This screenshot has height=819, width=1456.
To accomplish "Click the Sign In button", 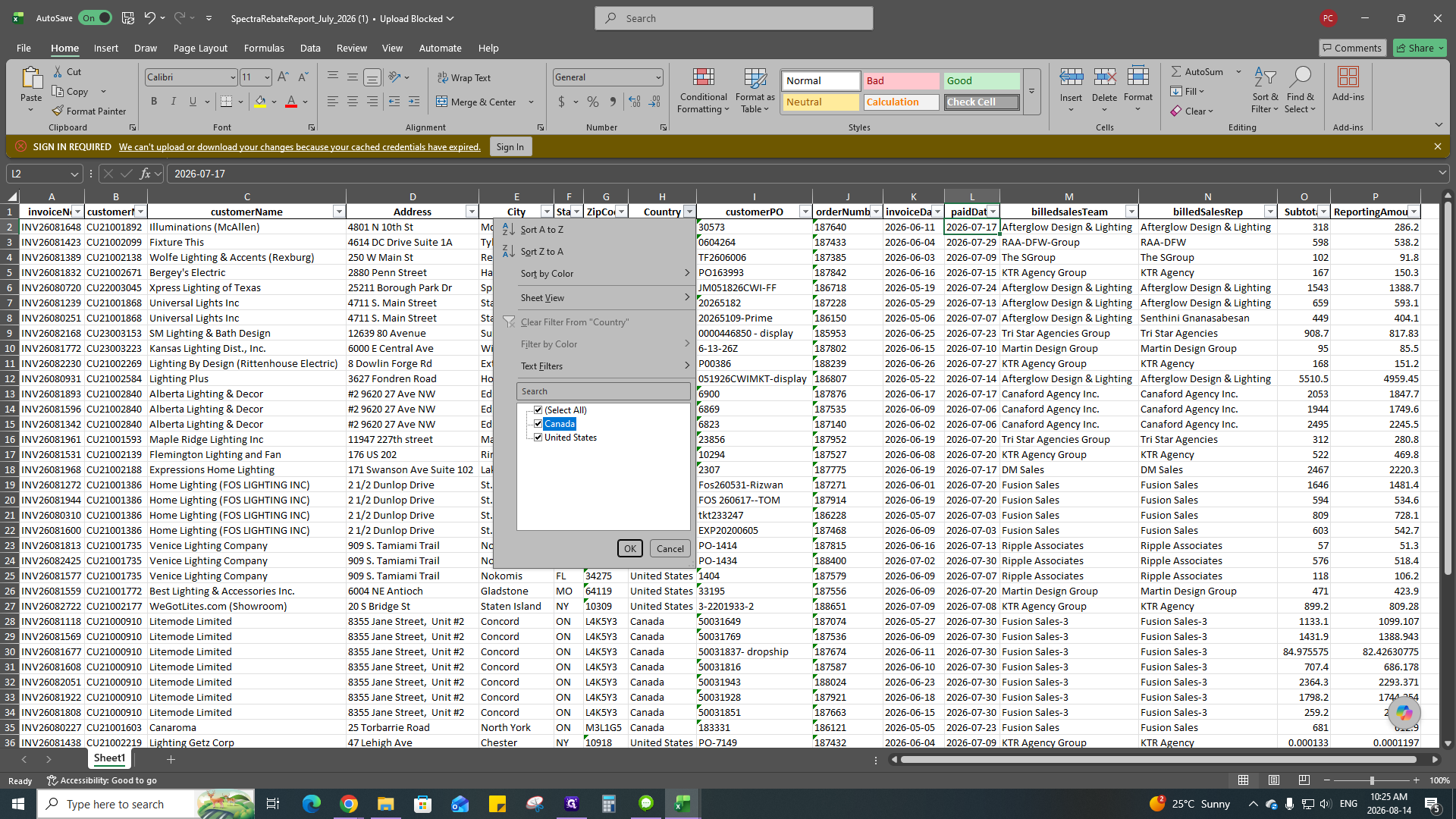I will point(510,146).
